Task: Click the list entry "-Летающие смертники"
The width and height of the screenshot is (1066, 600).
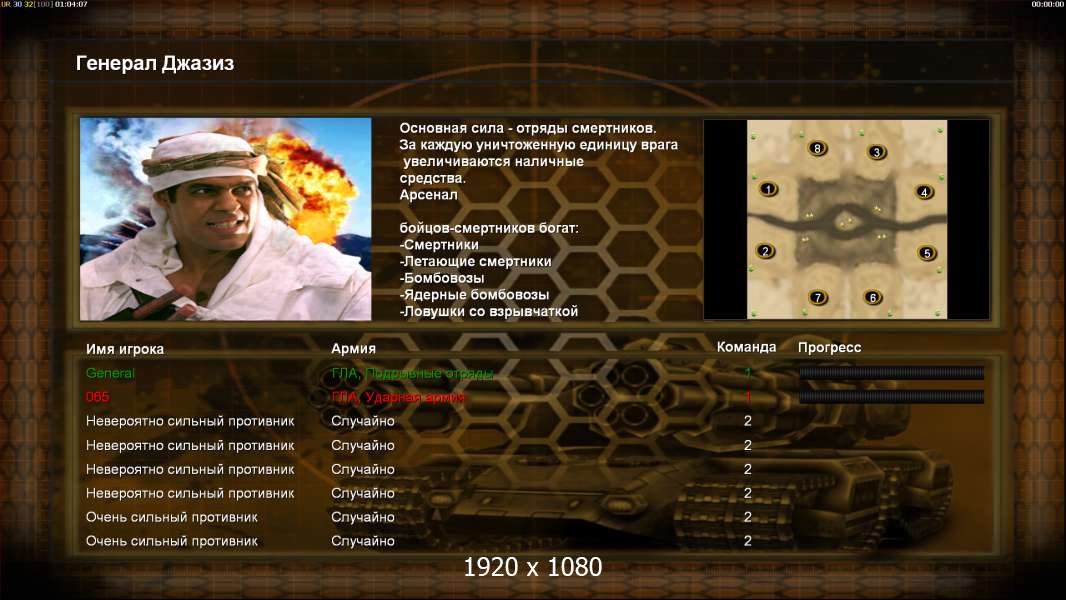Action: click(475, 262)
